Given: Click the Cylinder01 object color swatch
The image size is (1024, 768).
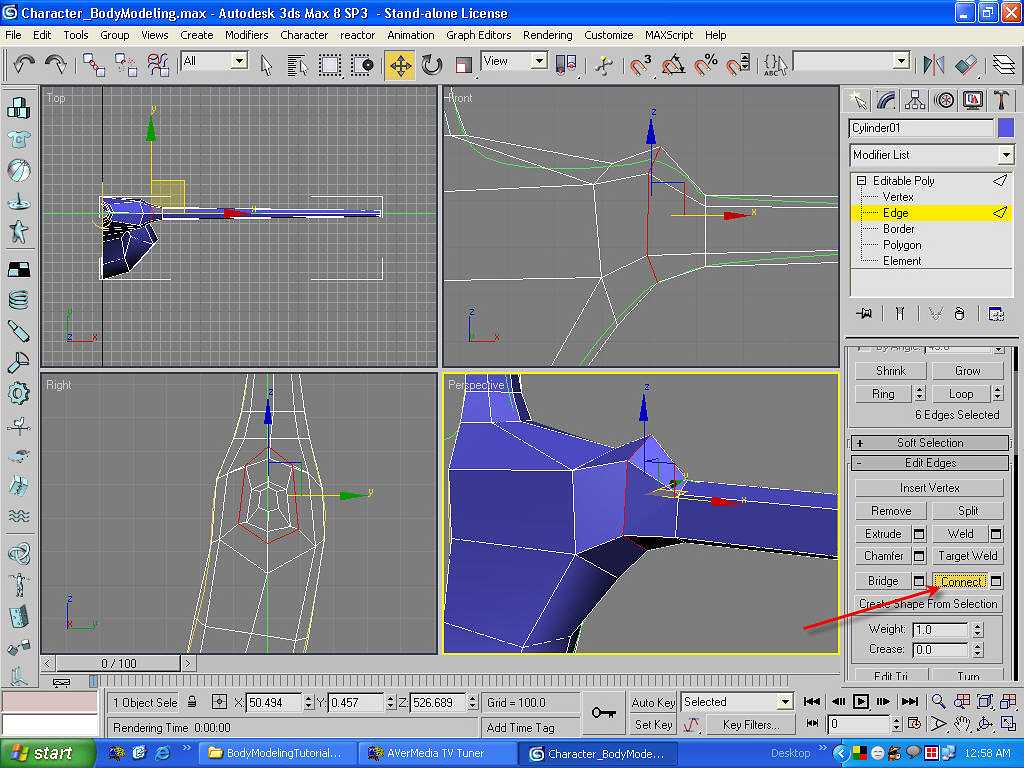Looking at the screenshot, I should (x=1006, y=128).
